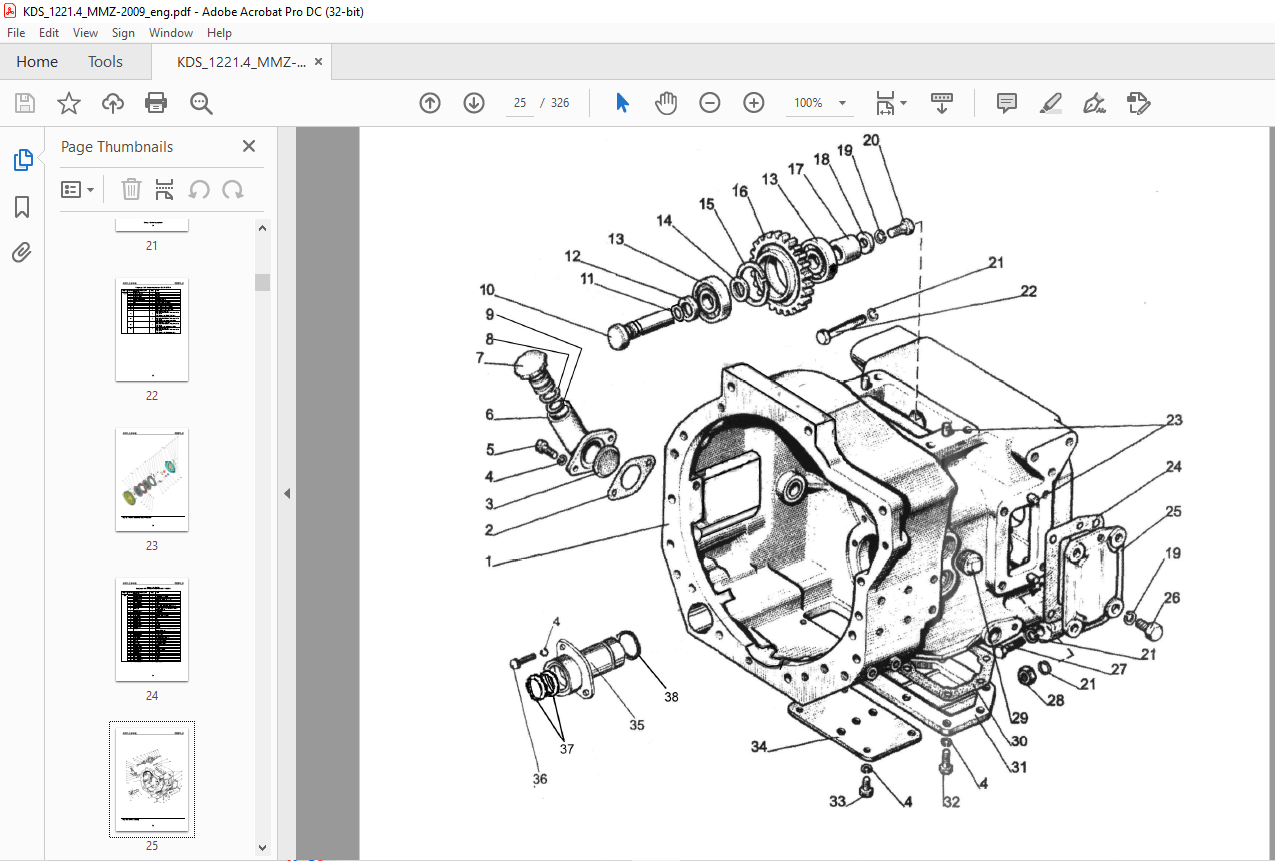Click the total pages '326' text
Image resolution: width=1275 pixels, height=861 pixels.
pos(560,103)
